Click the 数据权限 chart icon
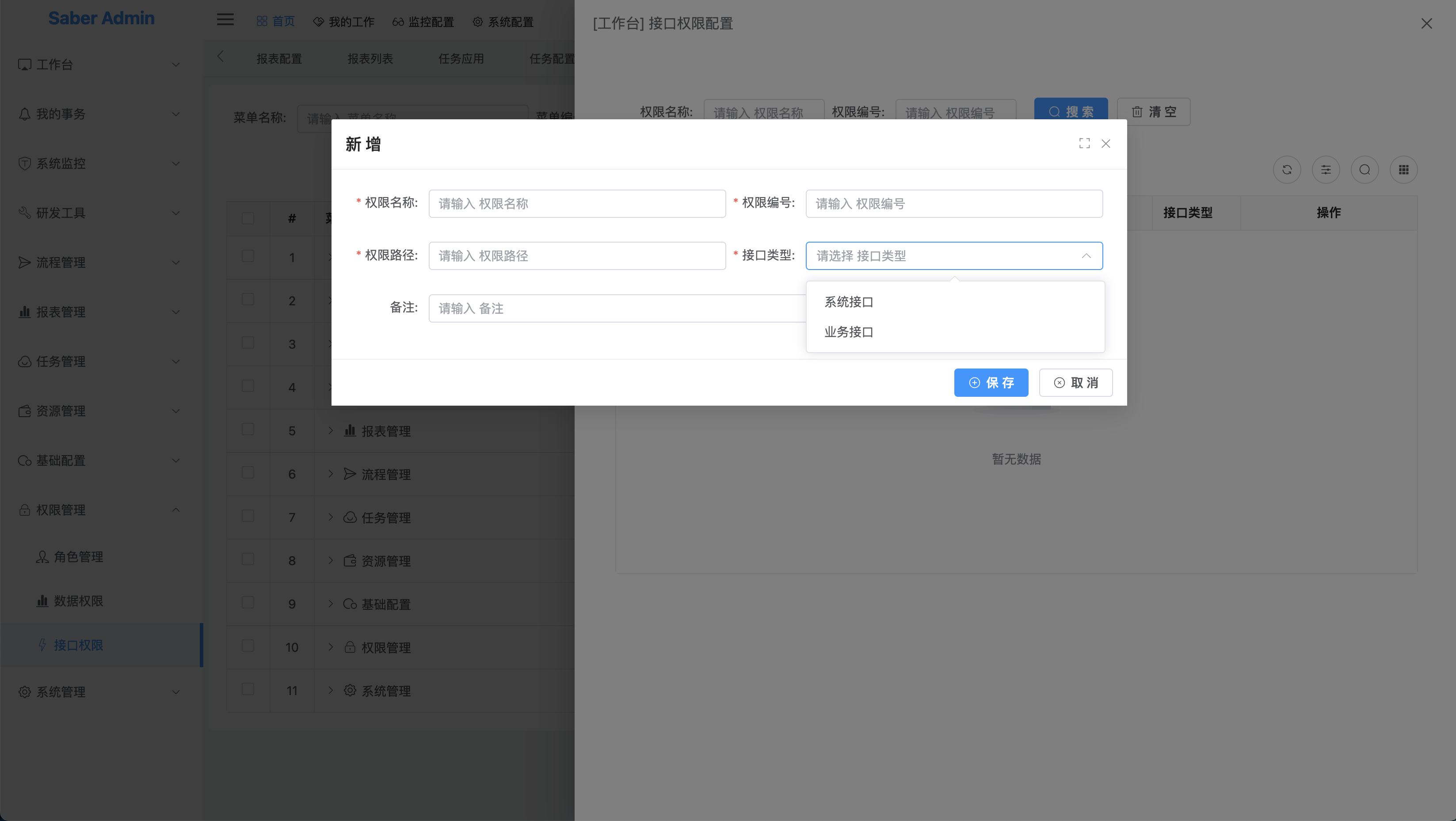Viewport: 1456px width, 821px height. tap(42, 601)
